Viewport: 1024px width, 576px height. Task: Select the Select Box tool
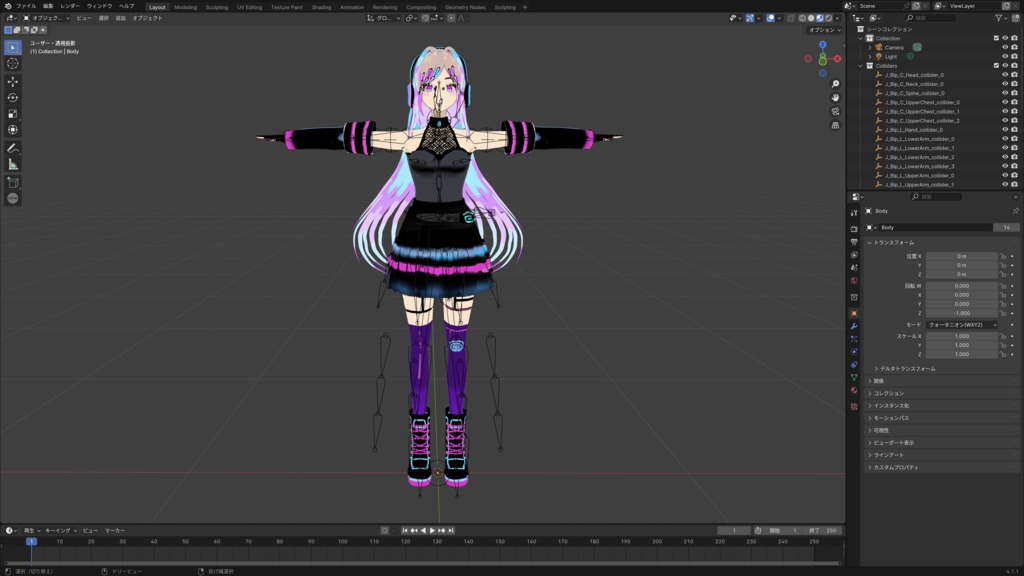12,48
